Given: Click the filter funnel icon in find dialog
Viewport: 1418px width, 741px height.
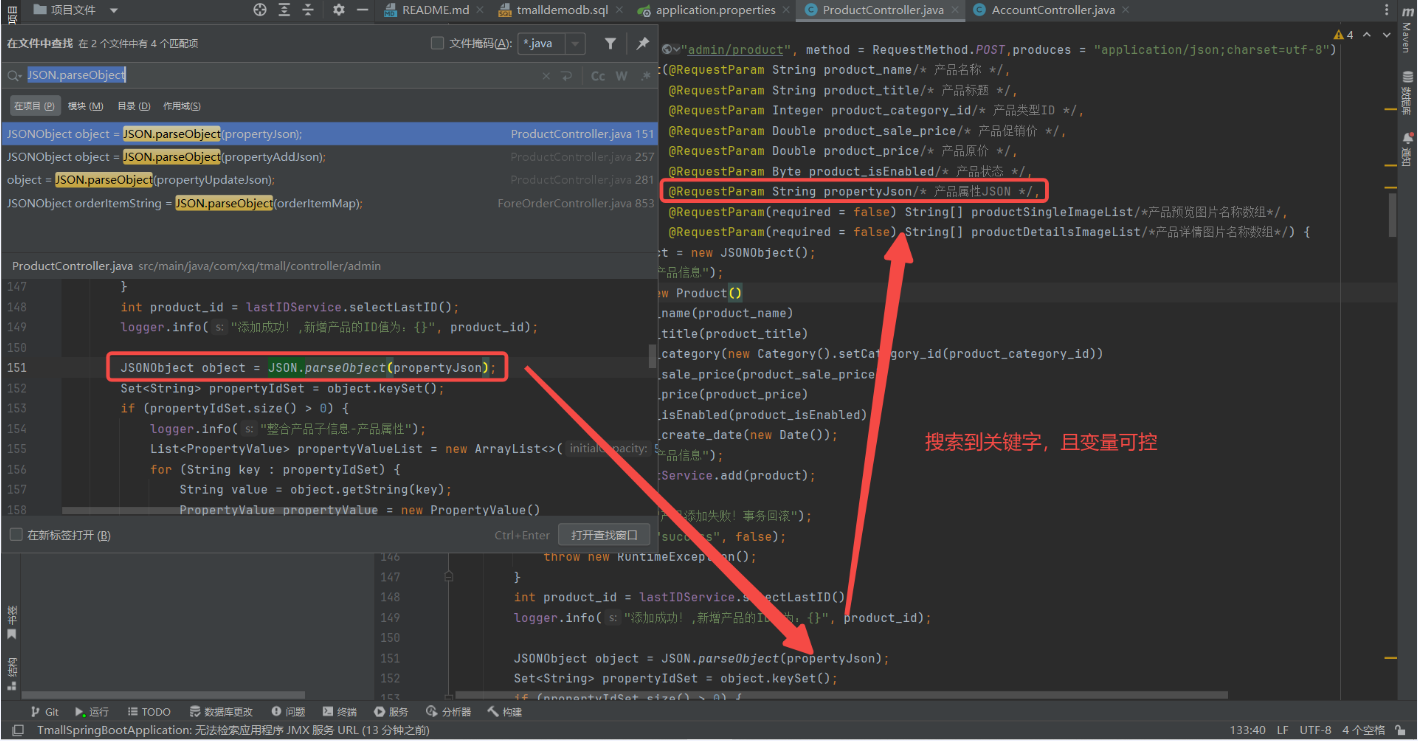Looking at the screenshot, I should pyautogui.click(x=610, y=43).
